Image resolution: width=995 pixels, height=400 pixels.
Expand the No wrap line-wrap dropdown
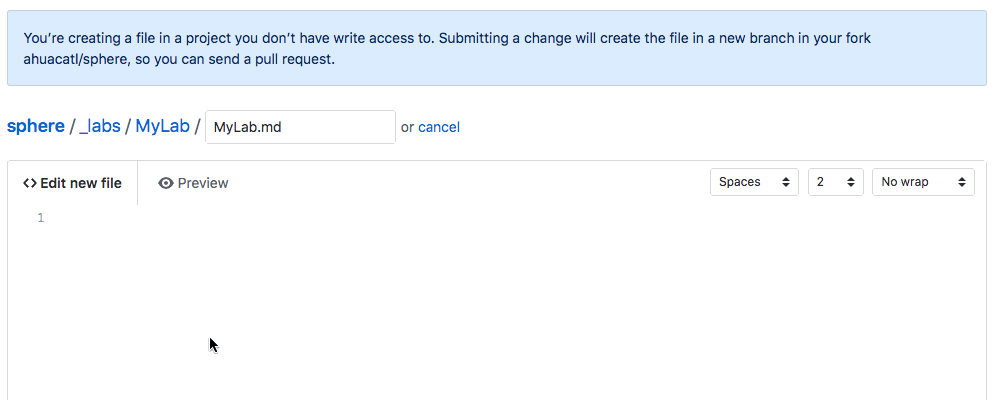pyautogui.click(x=923, y=182)
